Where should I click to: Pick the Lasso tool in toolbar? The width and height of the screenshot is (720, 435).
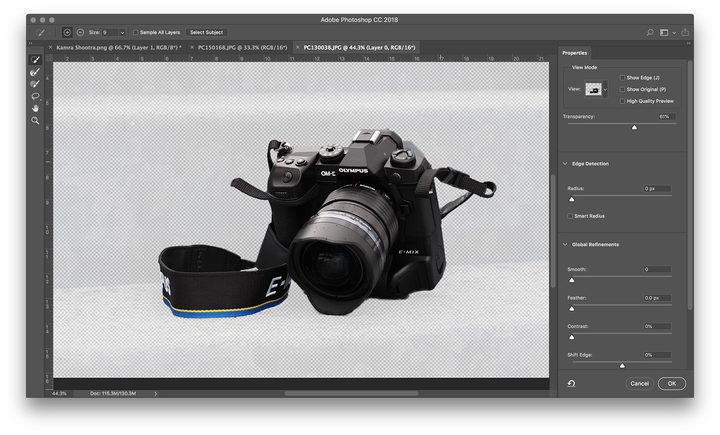point(35,96)
